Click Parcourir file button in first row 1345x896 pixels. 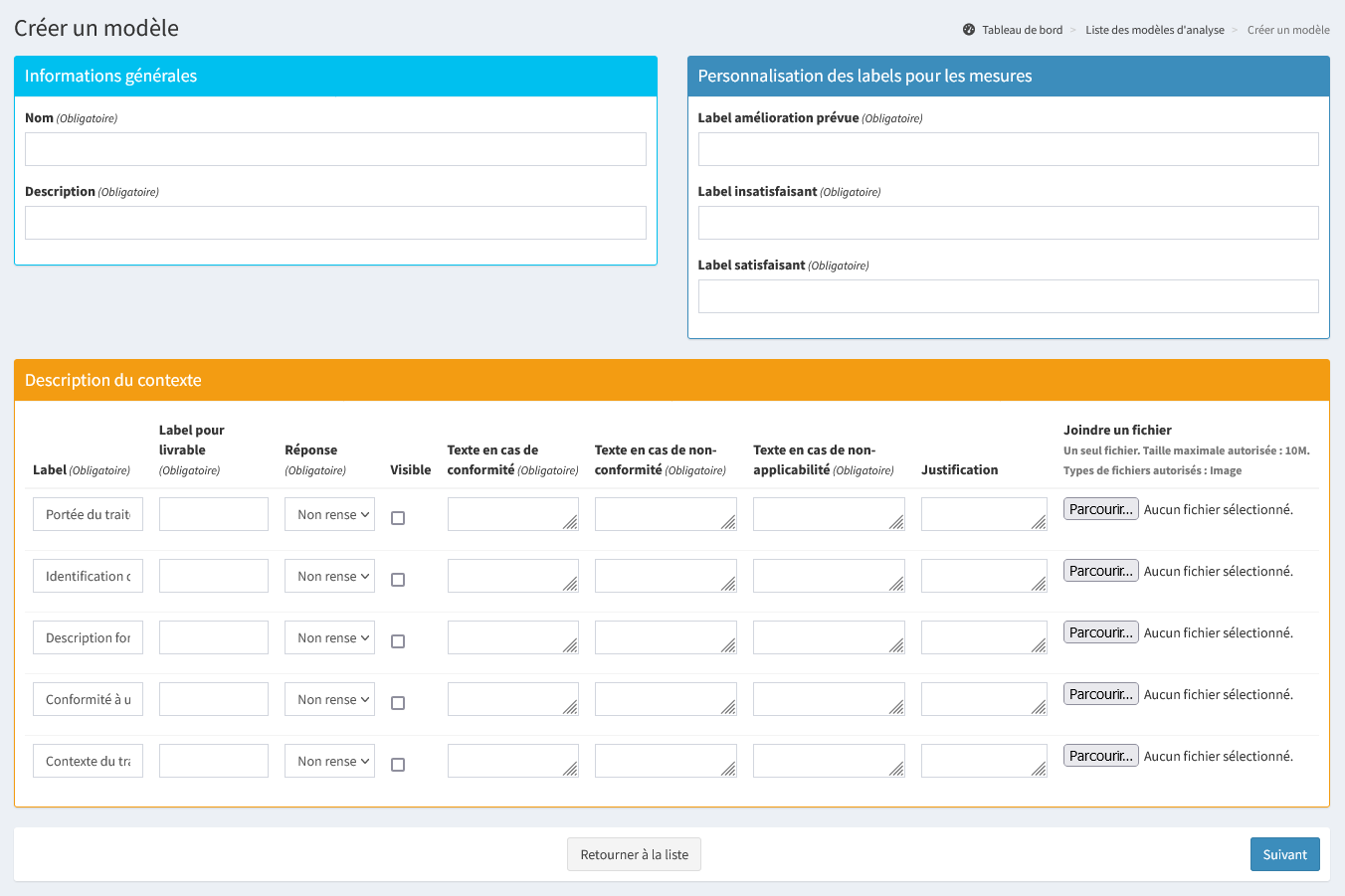tap(1100, 509)
